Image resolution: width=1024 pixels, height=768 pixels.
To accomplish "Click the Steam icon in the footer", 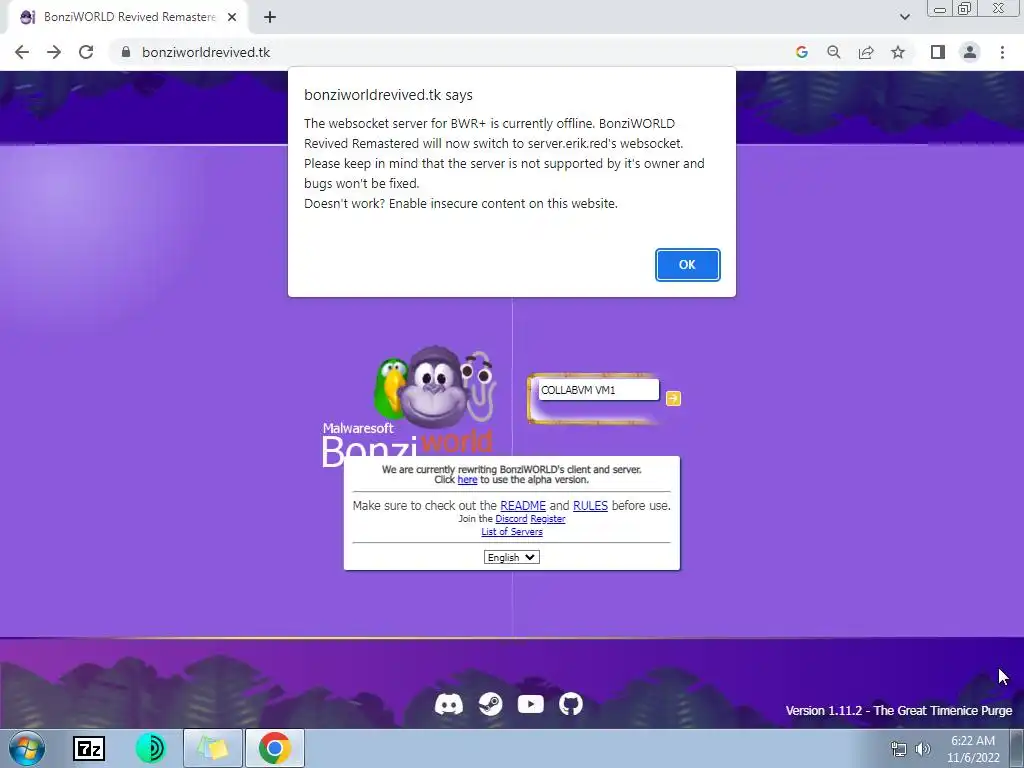I will click(x=490, y=704).
